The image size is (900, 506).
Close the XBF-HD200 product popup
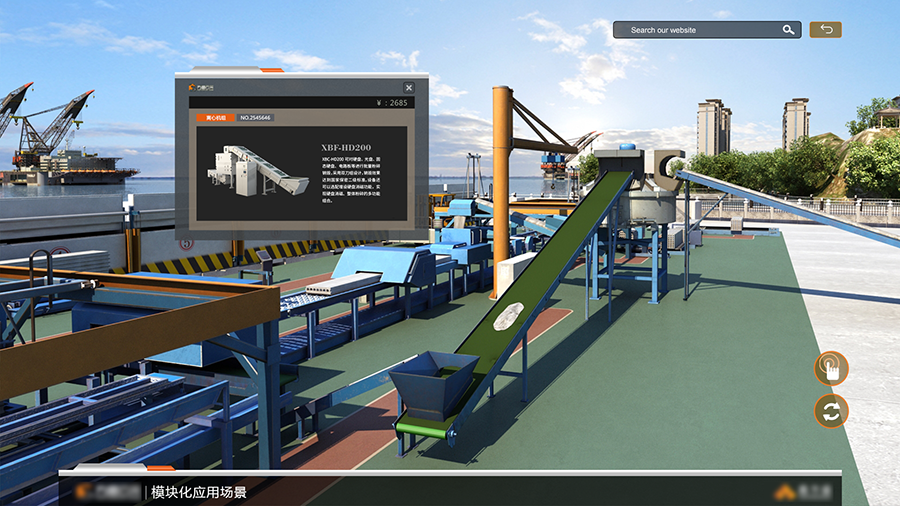(x=409, y=87)
